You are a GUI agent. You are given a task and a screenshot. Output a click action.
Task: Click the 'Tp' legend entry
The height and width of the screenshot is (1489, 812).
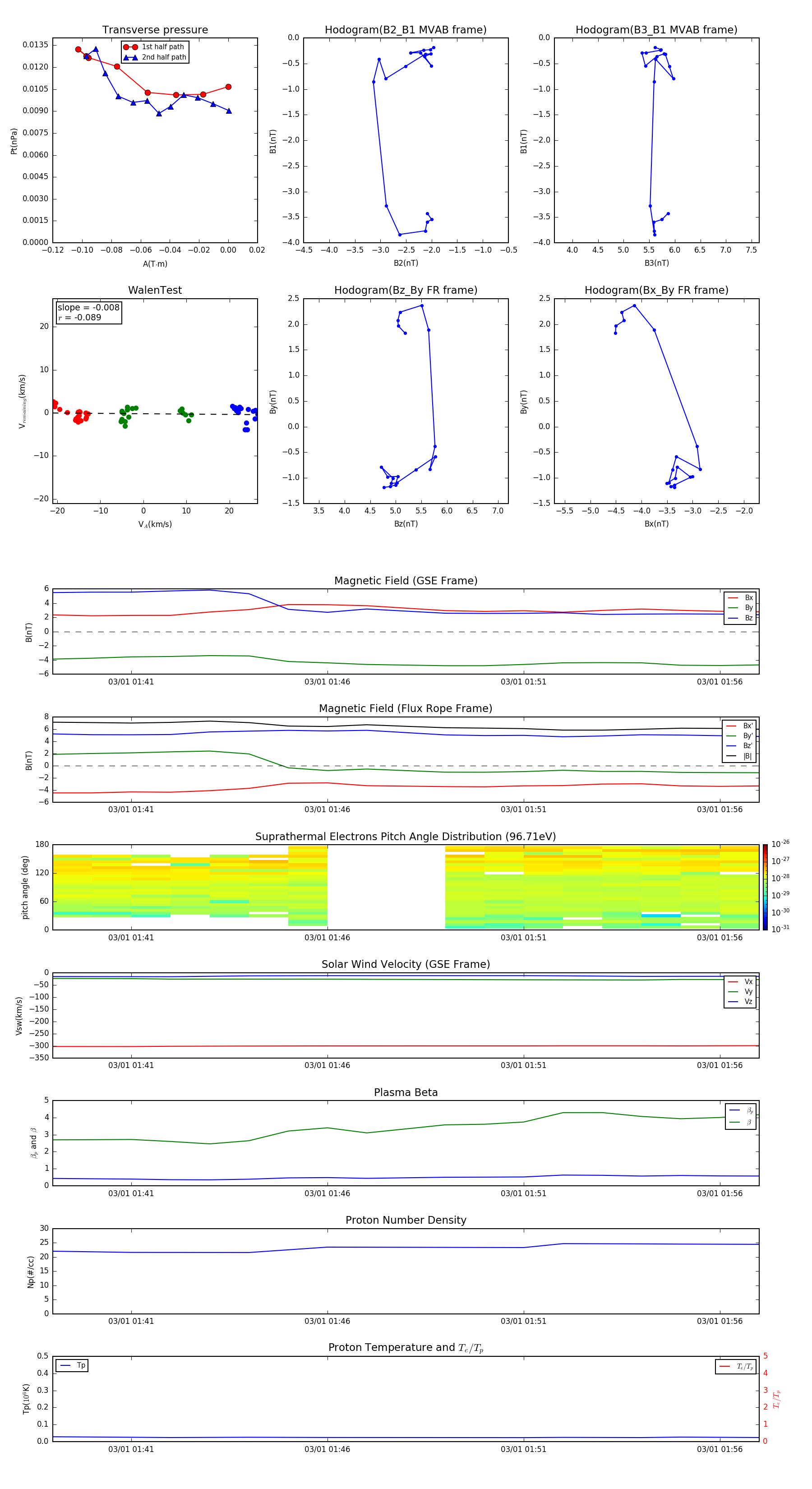click(x=72, y=1365)
